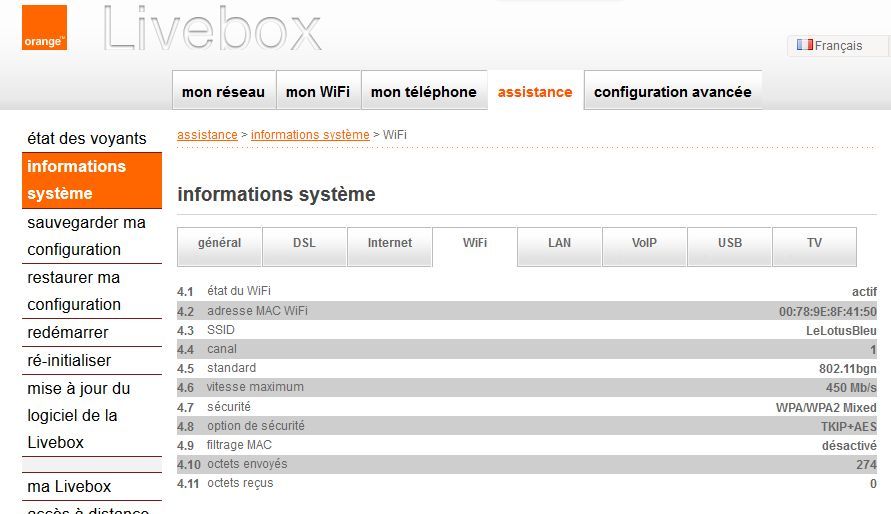Show the USB tab
The height and width of the screenshot is (514, 891).
point(729,243)
